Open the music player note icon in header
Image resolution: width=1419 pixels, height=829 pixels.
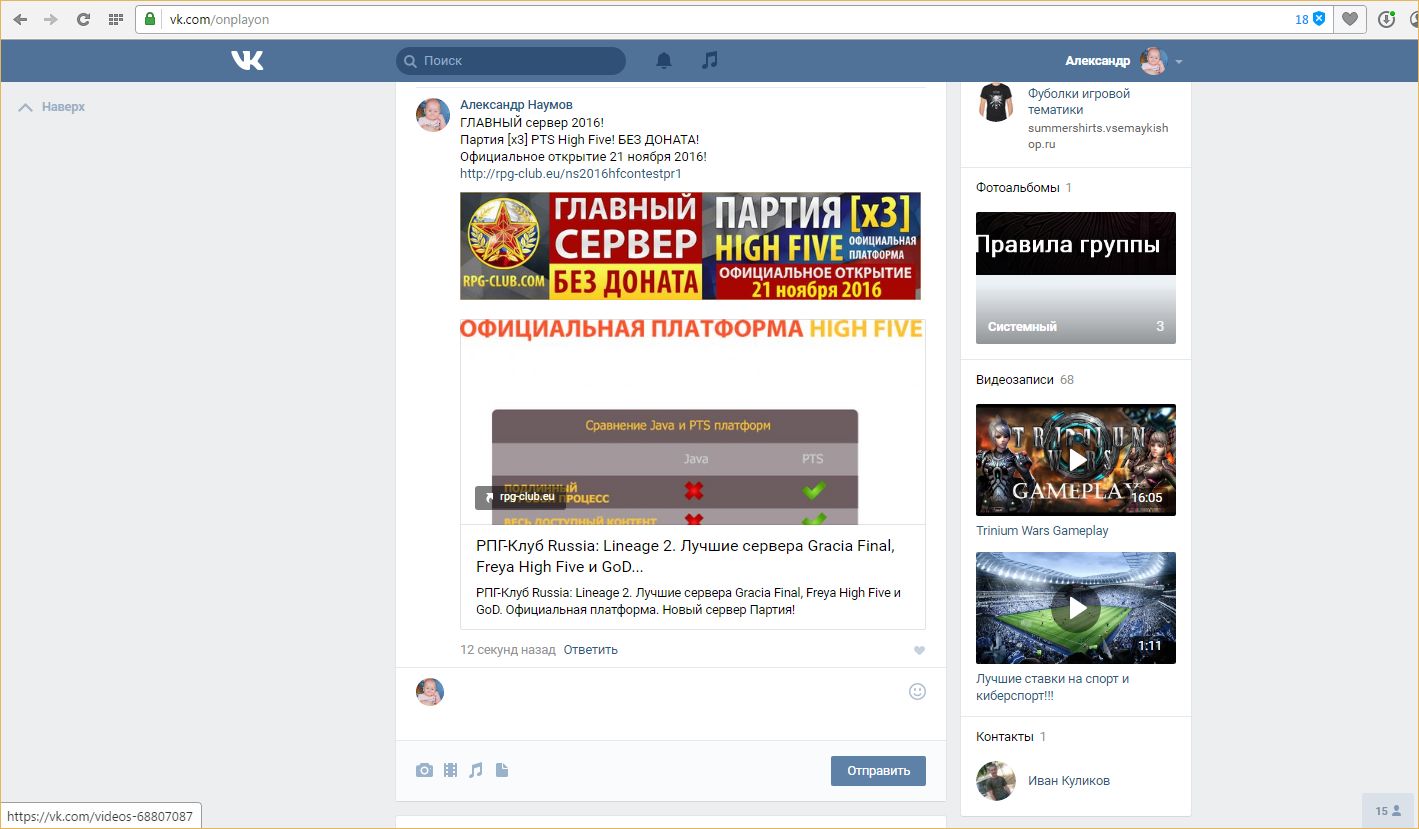click(x=710, y=61)
